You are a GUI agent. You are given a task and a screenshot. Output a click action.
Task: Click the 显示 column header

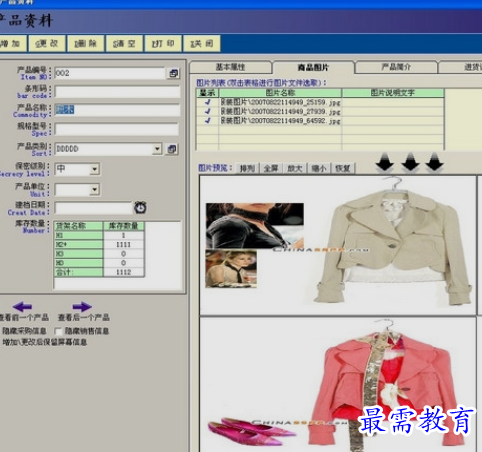[x=207, y=93]
